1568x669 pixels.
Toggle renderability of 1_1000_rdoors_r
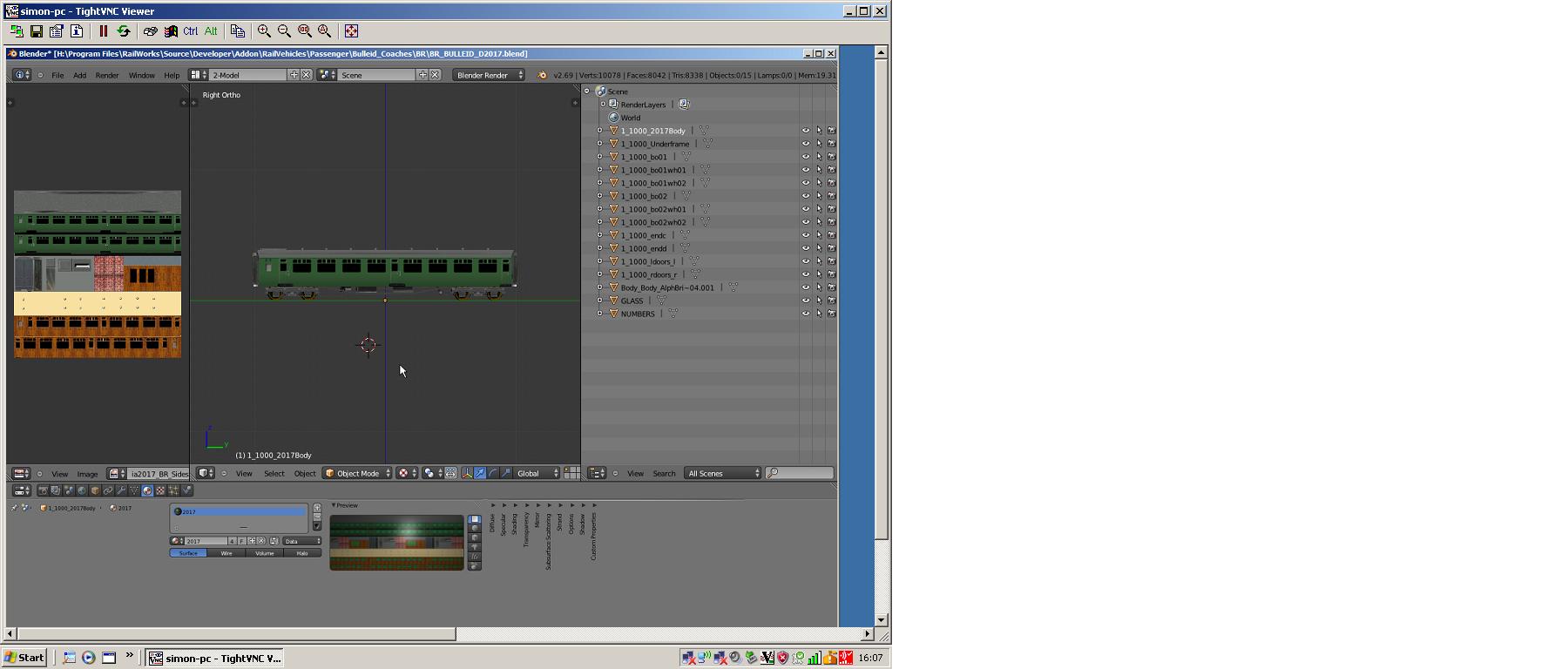(831, 274)
